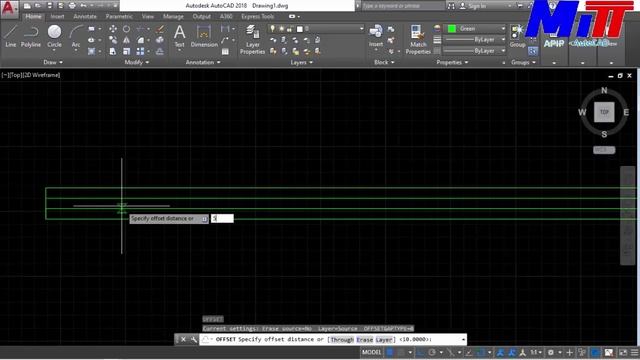This screenshot has width=640, height=360.
Task: Open Layer Properties manager
Action: click(x=253, y=39)
